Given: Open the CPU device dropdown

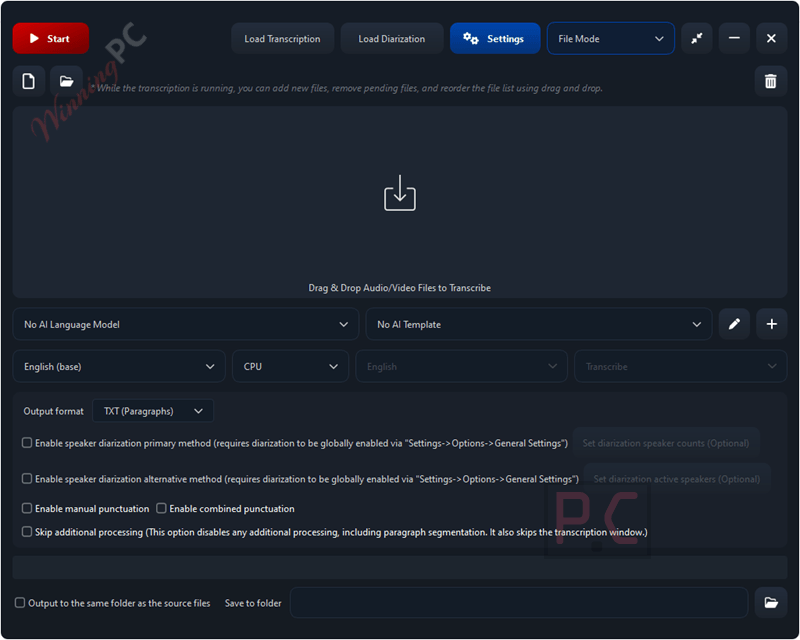Looking at the screenshot, I should click(x=290, y=366).
